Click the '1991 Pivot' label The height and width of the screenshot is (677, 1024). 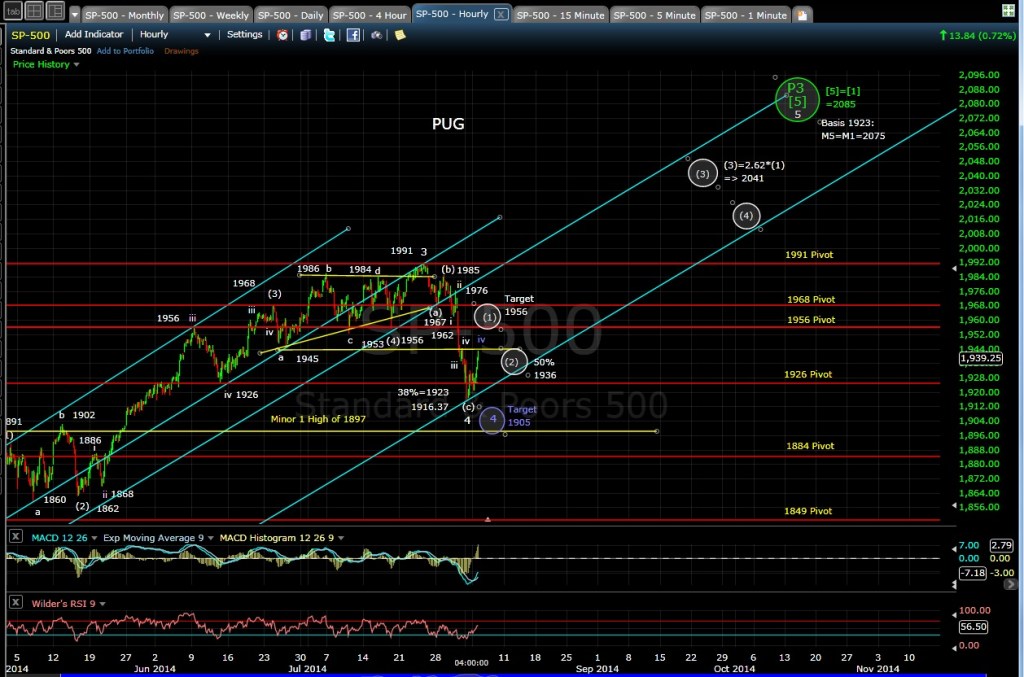pyautogui.click(x=809, y=255)
